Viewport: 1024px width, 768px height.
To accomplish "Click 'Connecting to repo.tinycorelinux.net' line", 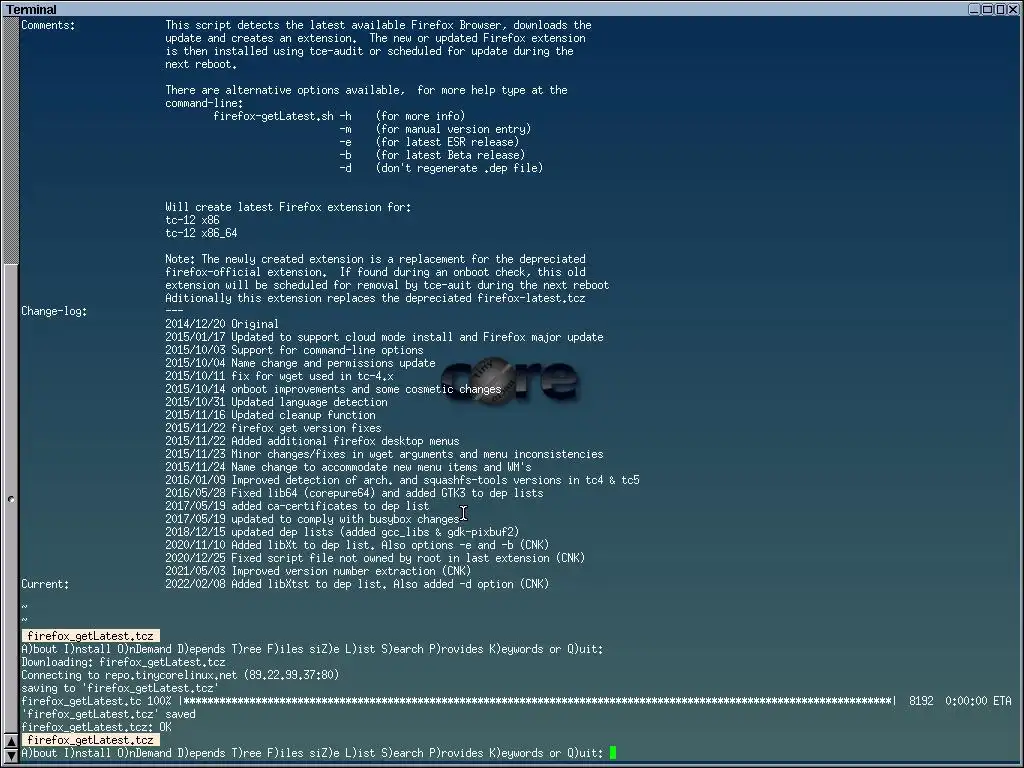I will 180,675.
